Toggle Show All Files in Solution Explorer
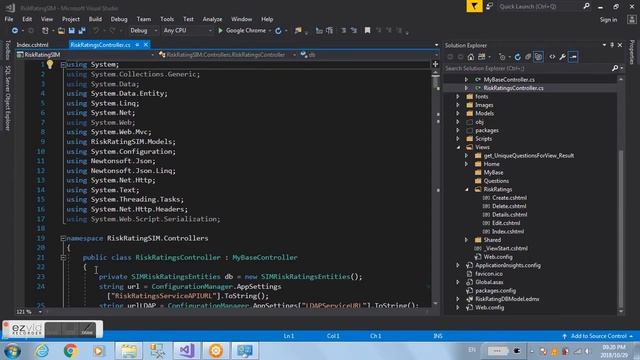 [538, 57]
